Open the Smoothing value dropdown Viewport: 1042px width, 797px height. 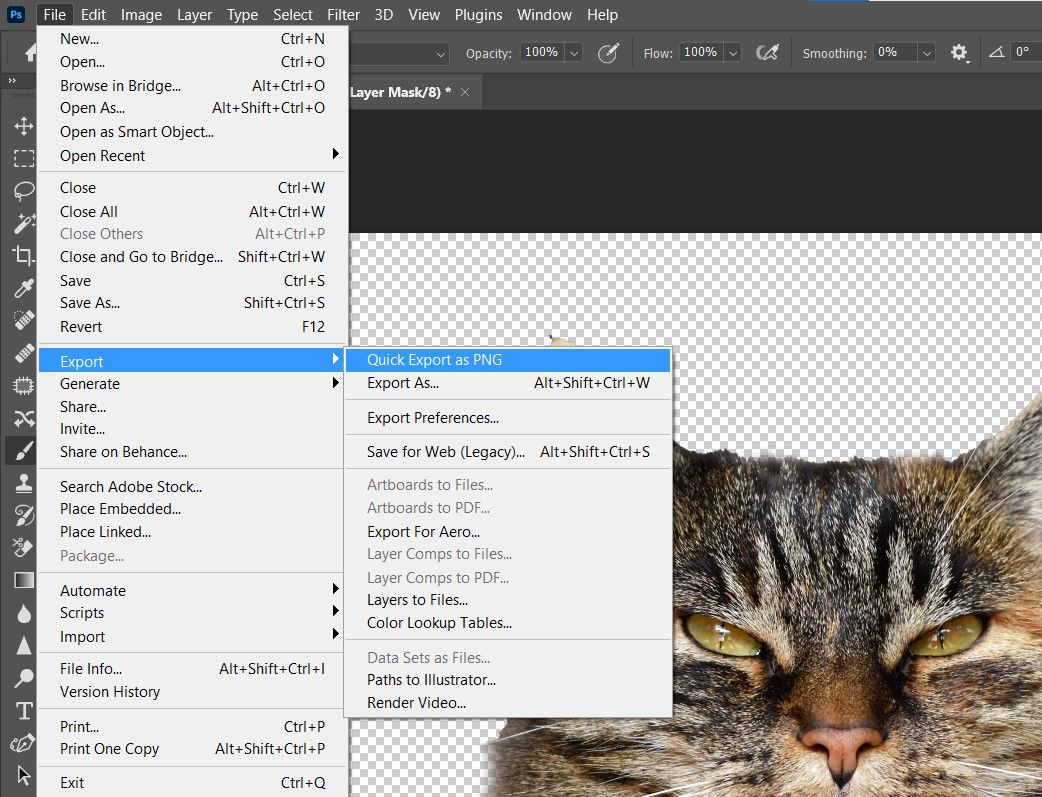[927, 53]
